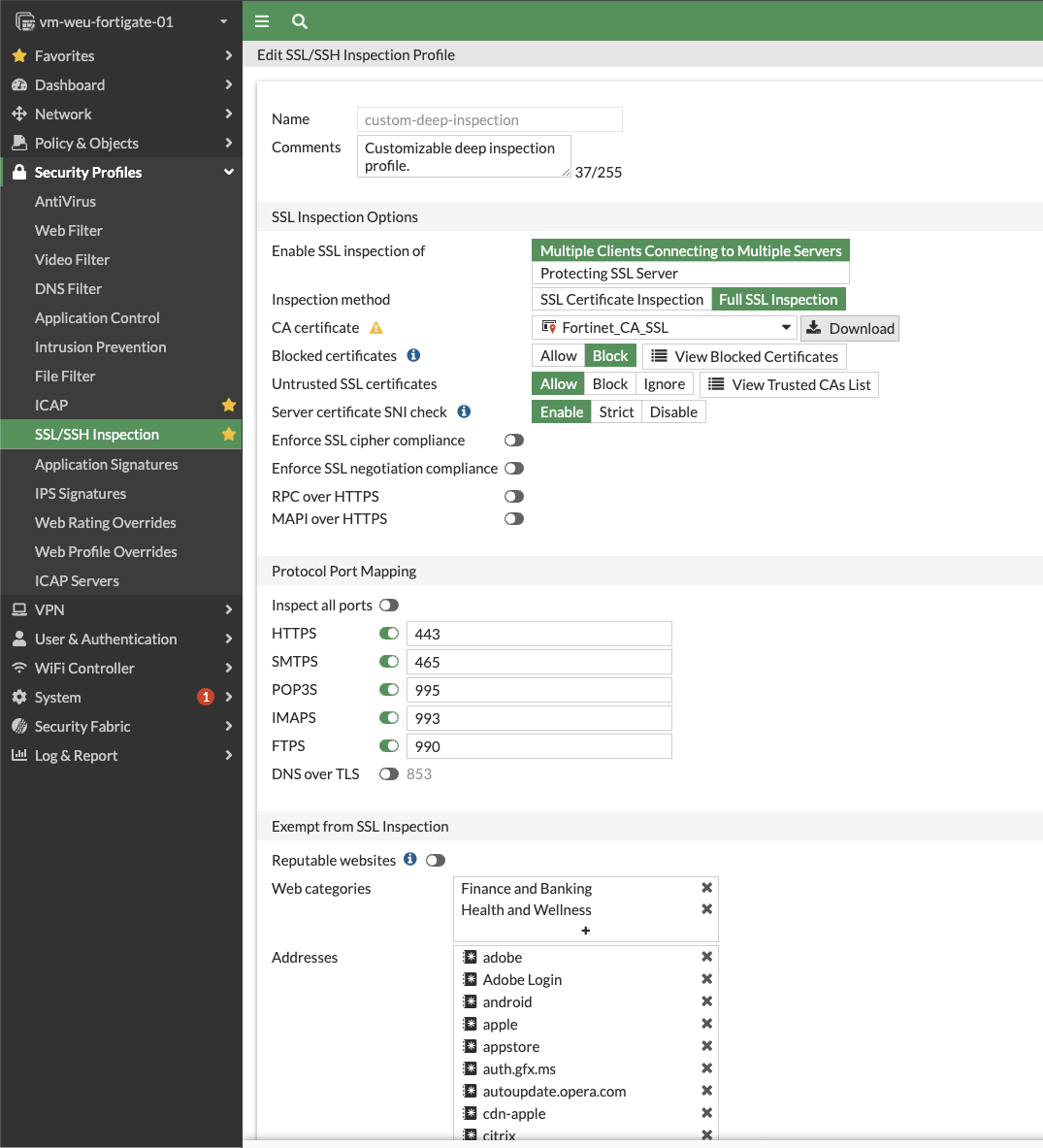This screenshot has width=1043, height=1148.
Task: Open the vm-weu-fortigate-01 device dropdown
Action: point(121,21)
